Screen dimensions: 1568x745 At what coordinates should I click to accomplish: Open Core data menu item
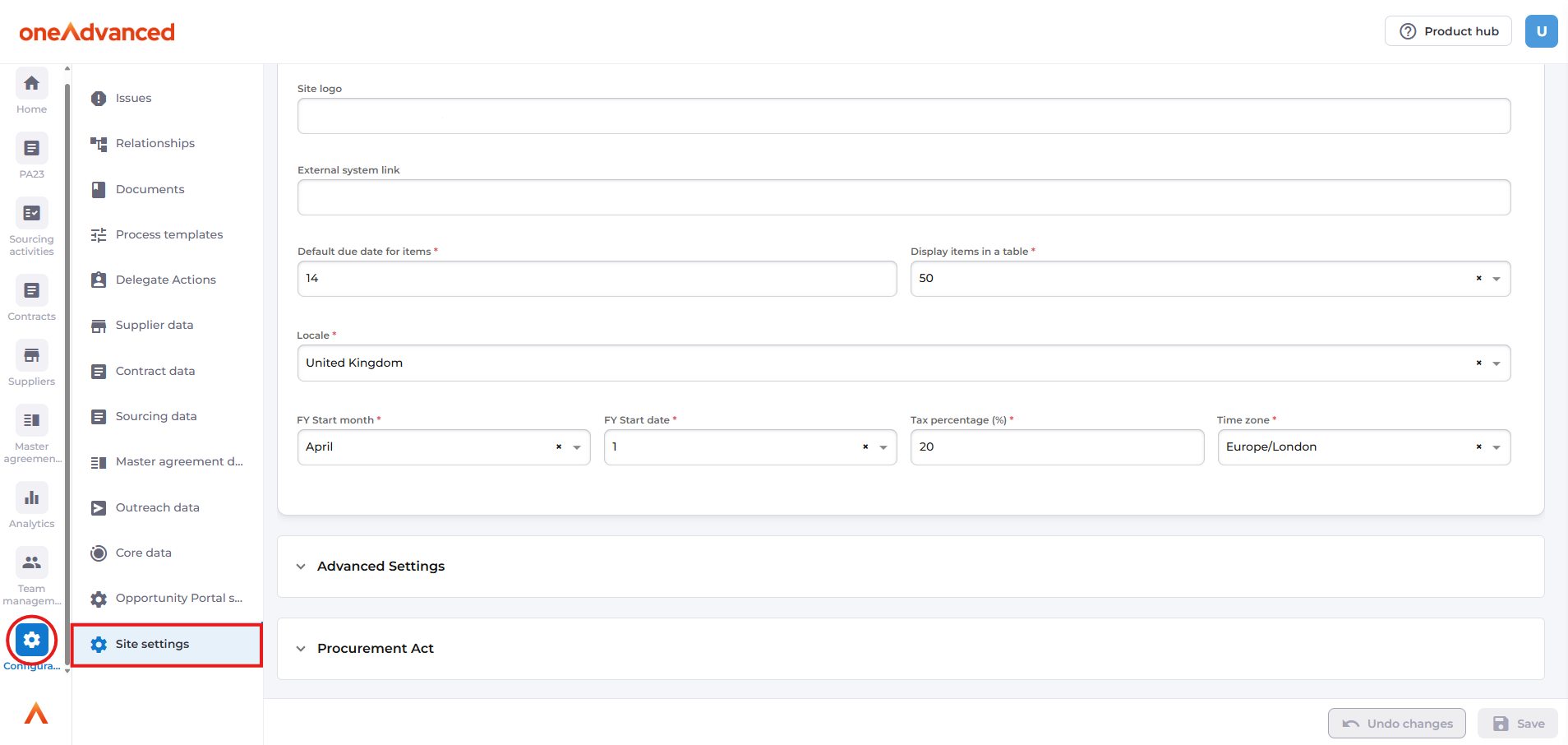point(167,553)
